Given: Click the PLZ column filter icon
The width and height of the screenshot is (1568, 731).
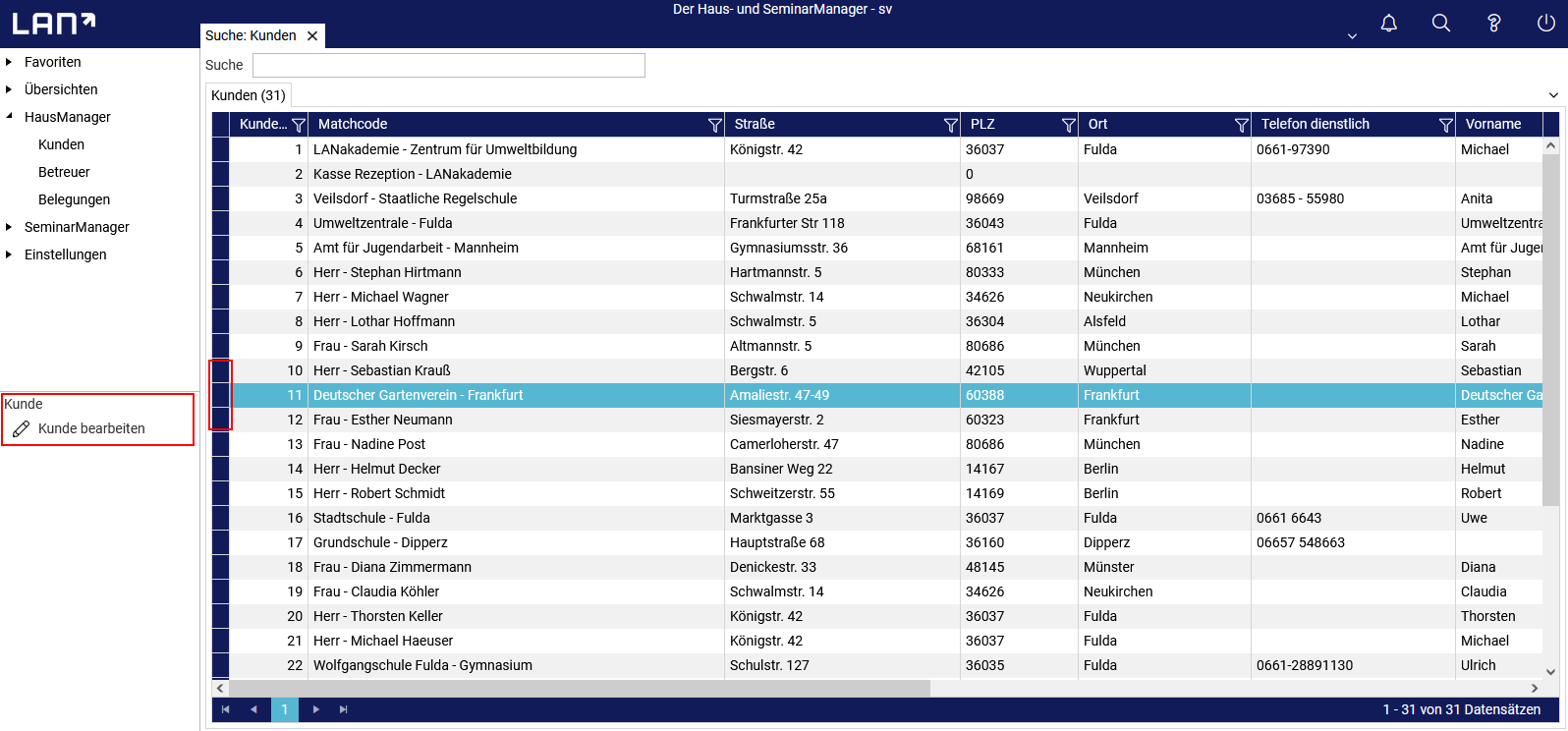Looking at the screenshot, I should [1068, 125].
